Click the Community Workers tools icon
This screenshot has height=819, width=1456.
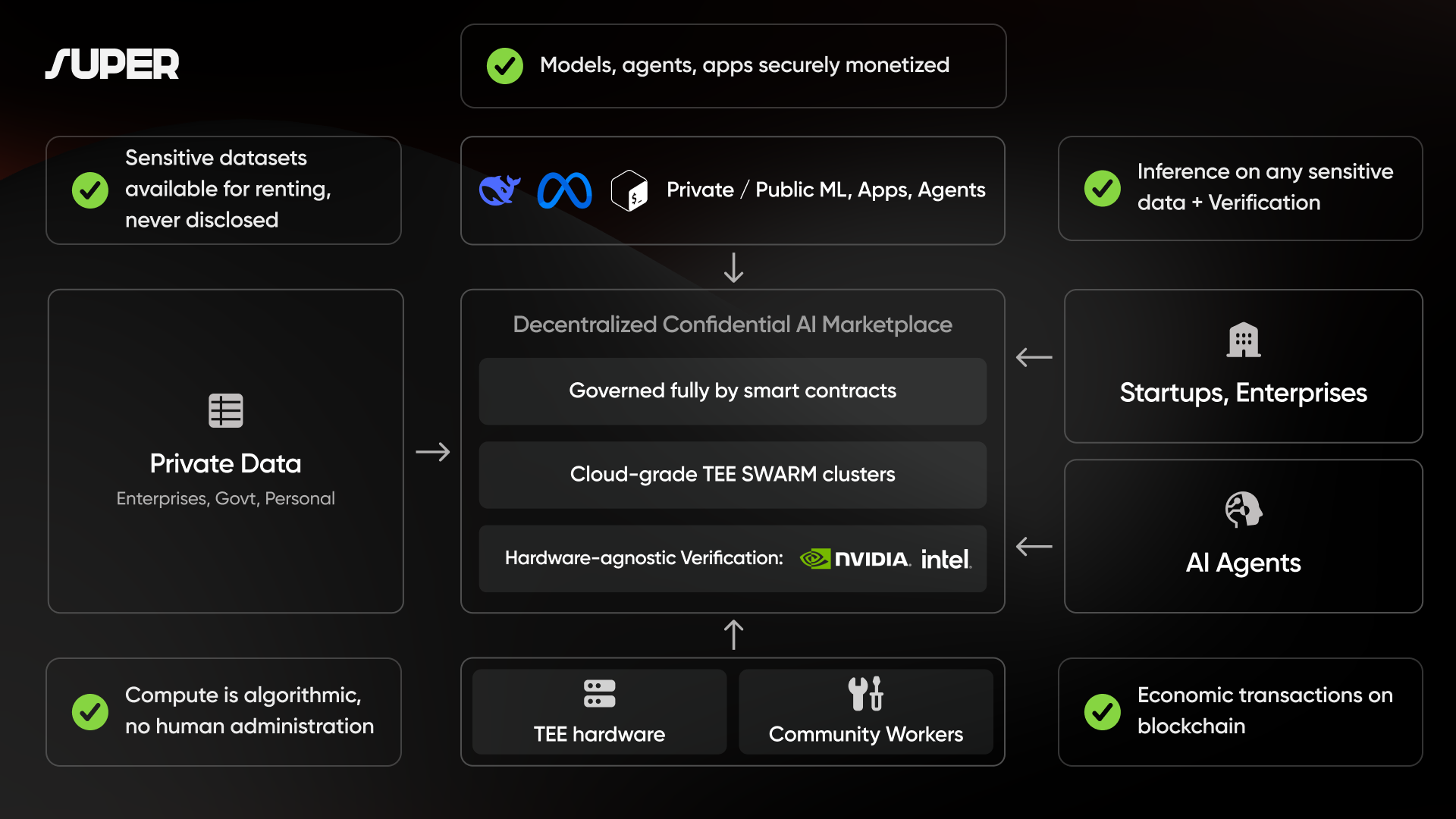click(x=865, y=693)
